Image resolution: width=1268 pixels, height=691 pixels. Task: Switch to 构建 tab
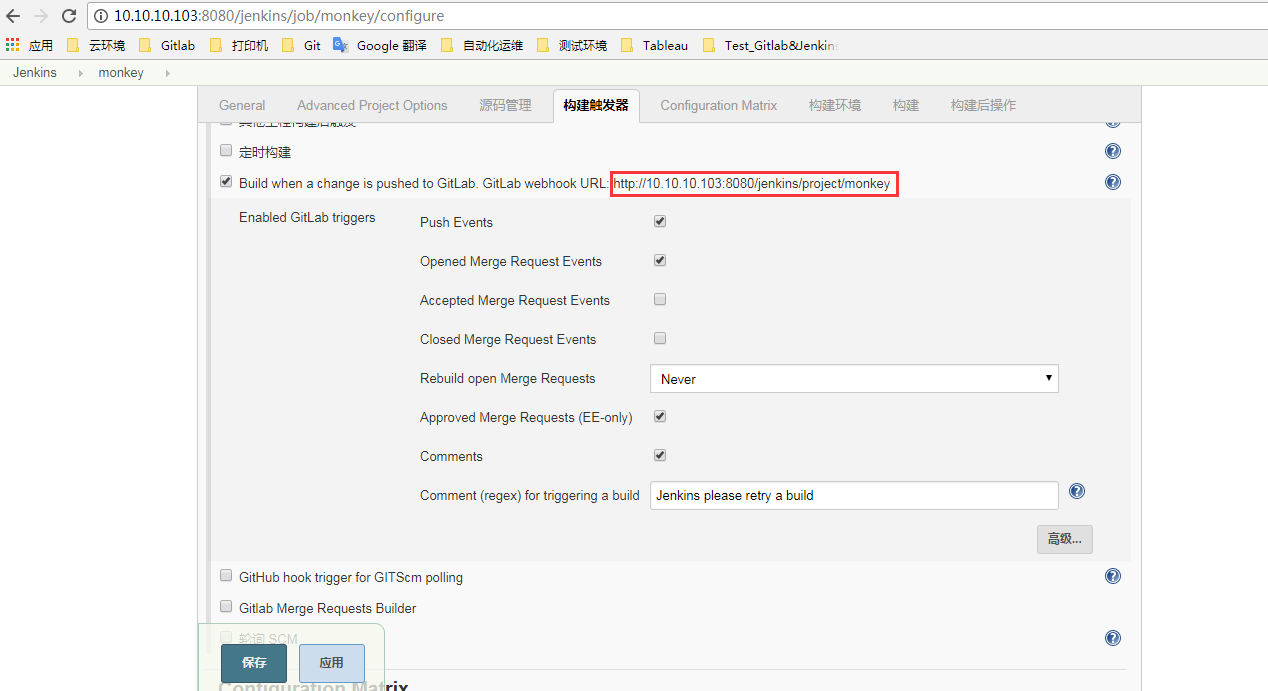(906, 105)
